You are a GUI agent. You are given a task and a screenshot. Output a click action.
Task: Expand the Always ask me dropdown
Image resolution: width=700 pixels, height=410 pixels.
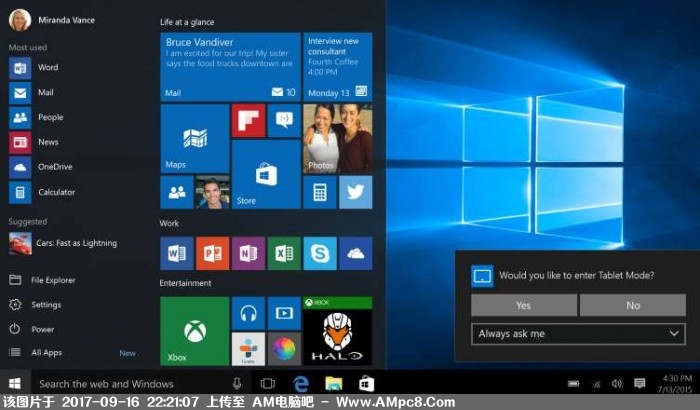[x=579, y=334]
